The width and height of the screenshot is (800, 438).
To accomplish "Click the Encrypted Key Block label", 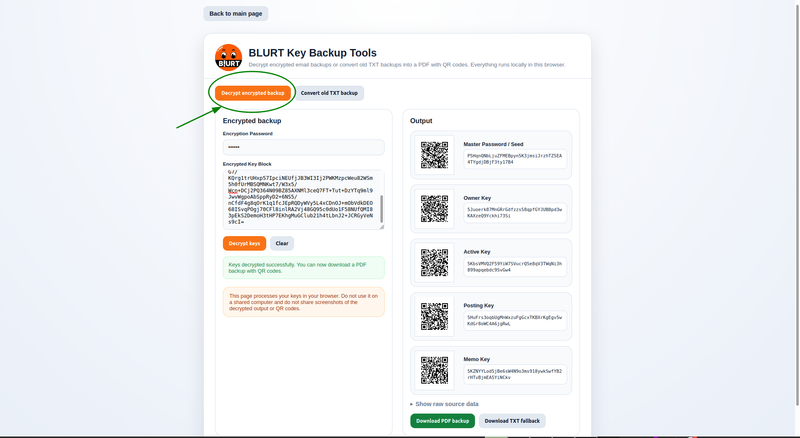I will coord(247,164).
